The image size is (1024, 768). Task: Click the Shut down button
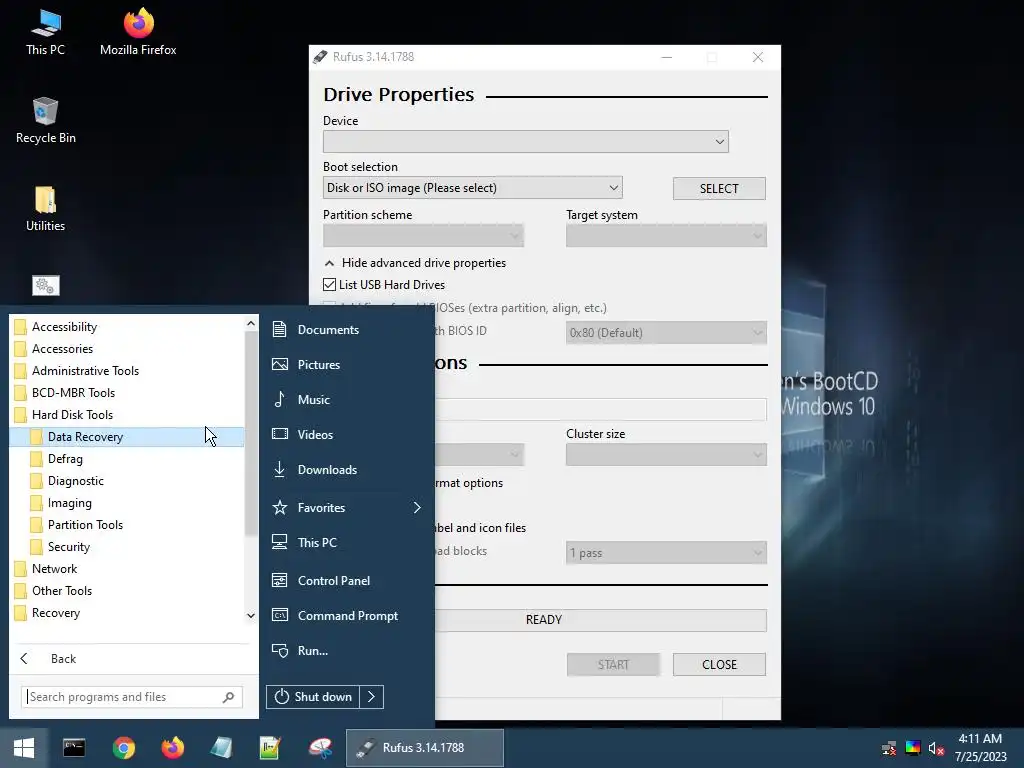click(x=312, y=697)
